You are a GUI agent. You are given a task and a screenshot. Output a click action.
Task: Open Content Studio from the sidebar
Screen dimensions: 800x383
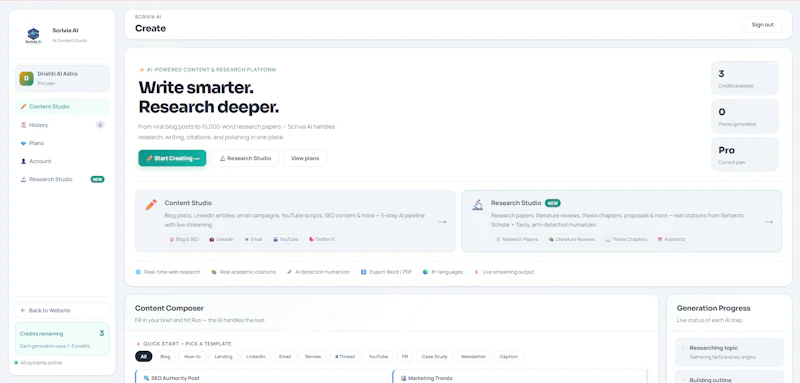point(62,107)
